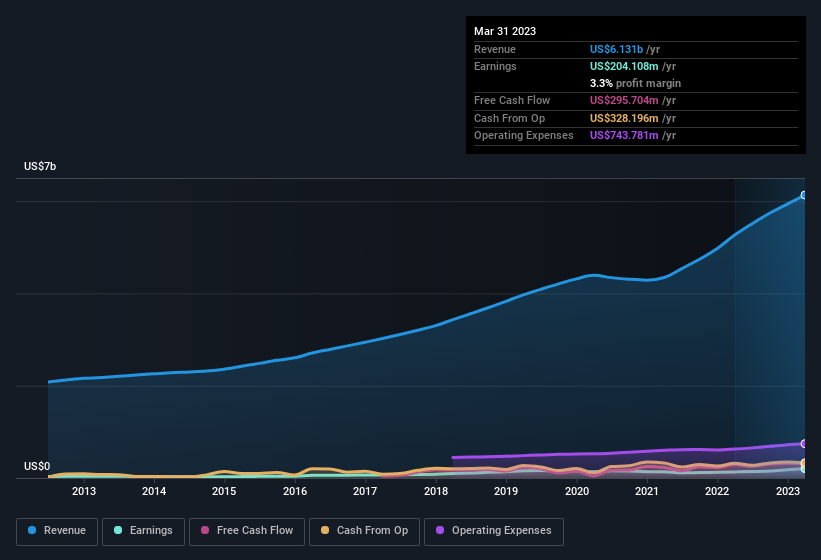This screenshot has height=560, width=821.
Task: Click the 2013 x-axis label
Action: click(x=84, y=491)
